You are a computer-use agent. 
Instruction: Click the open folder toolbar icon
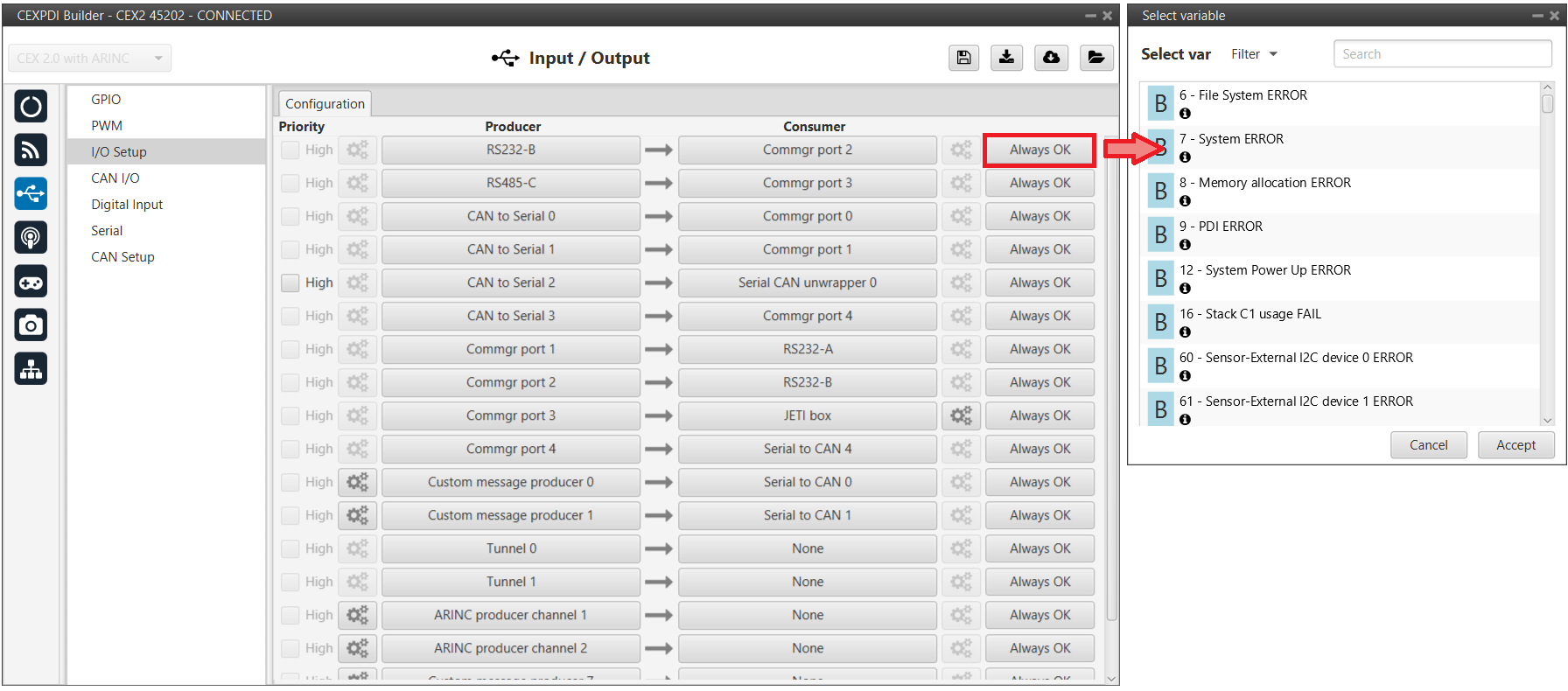click(x=1095, y=58)
